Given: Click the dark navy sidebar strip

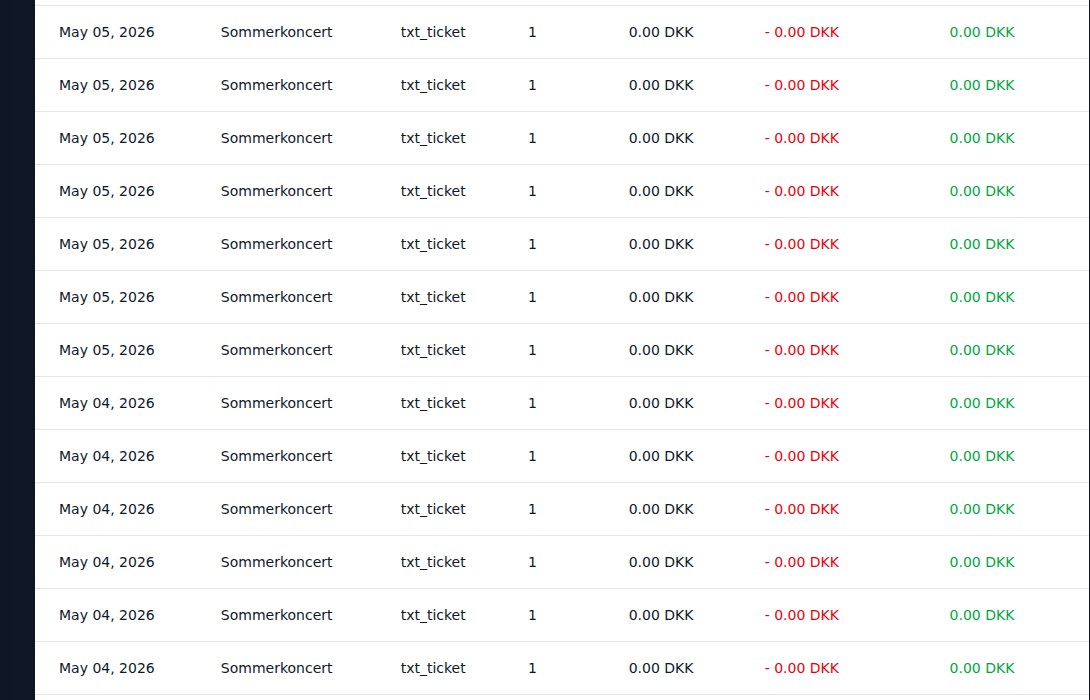Looking at the screenshot, I should (x=17, y=350).
